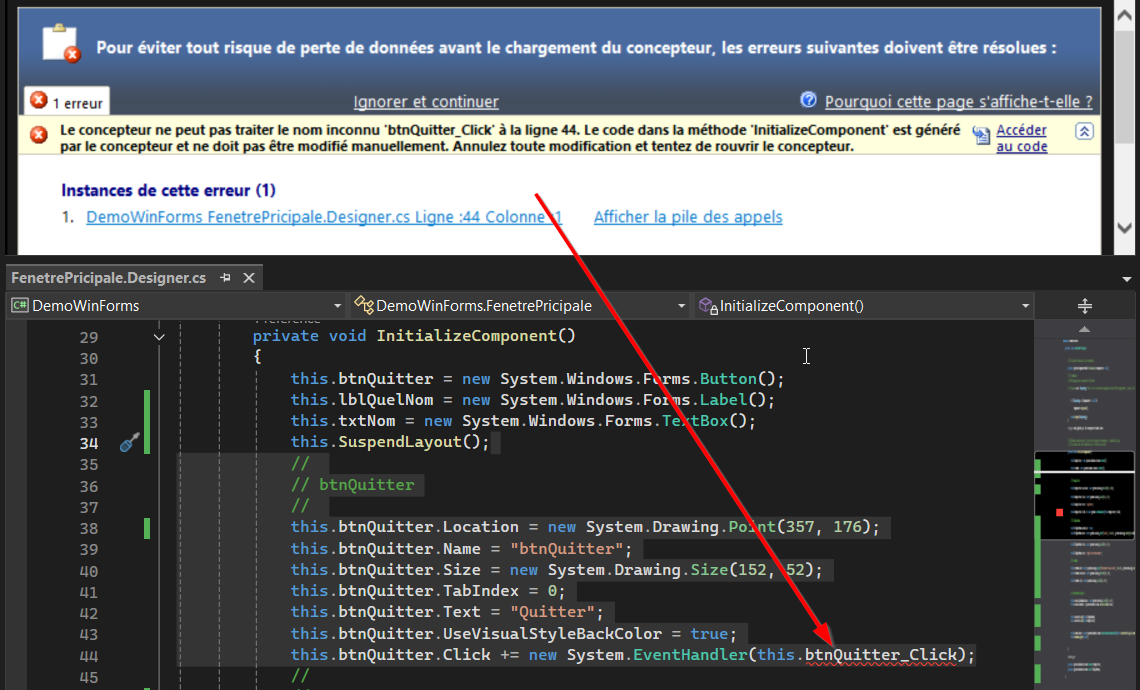The height and width of the screenshot is (690, 1140).
Task: Click the screwdriver quick action icon on line 34
Action: pos(128,443)
